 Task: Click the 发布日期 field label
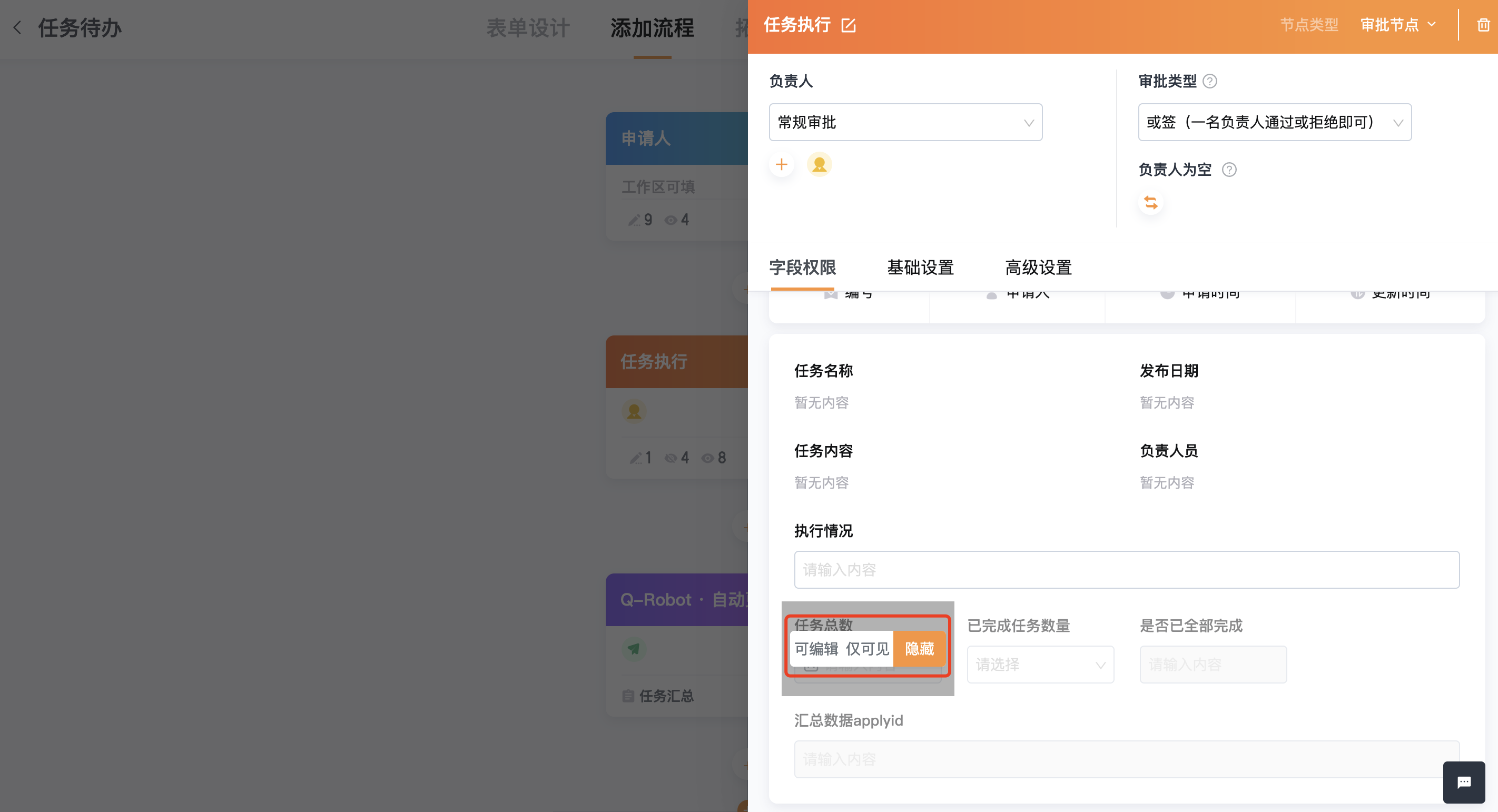(1169, 371)
